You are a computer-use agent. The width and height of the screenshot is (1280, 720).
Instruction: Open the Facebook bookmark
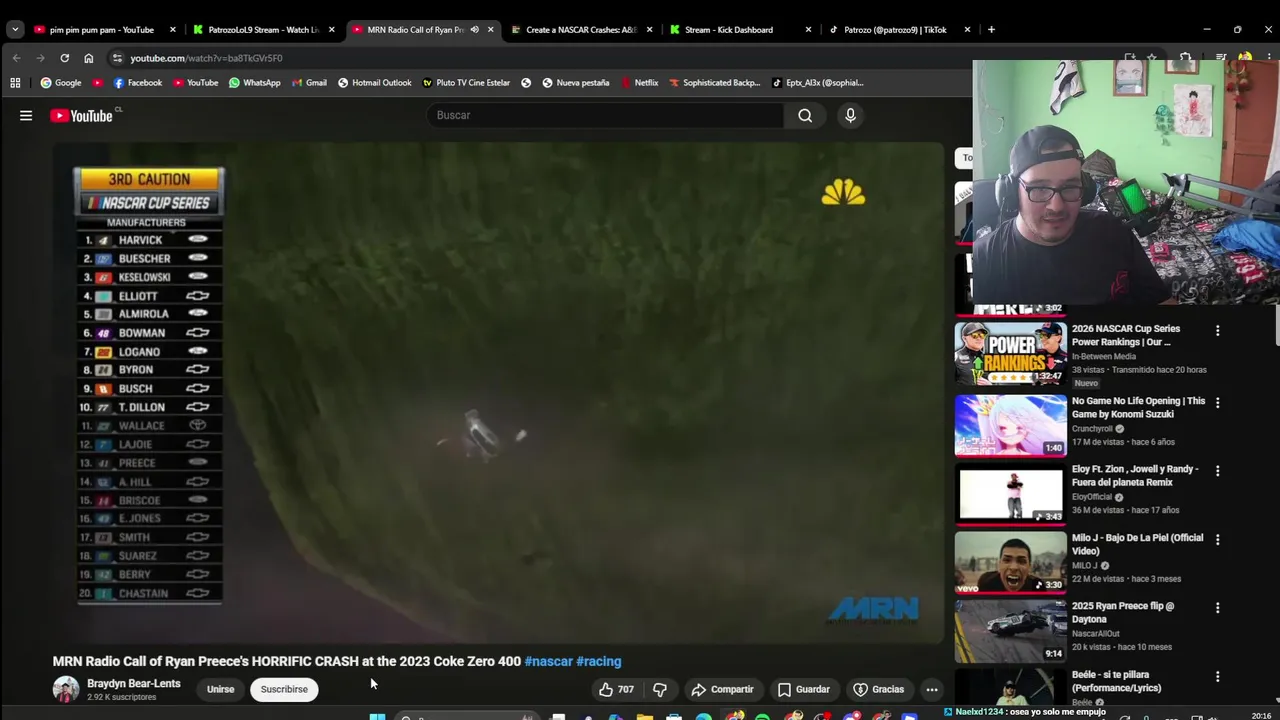pos(138,83)
